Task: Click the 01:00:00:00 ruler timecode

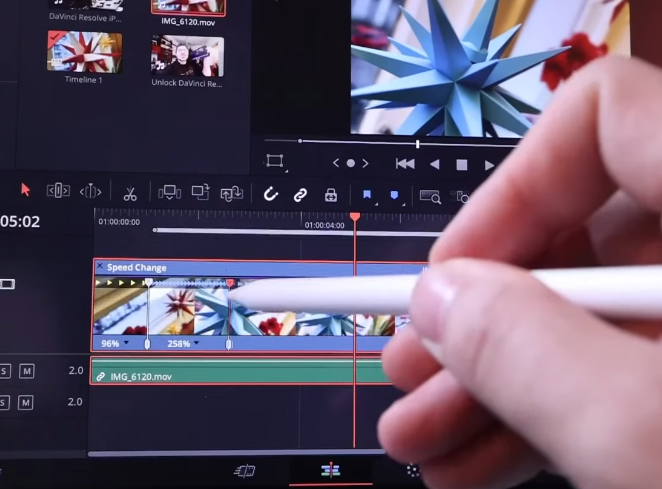Action: pos(119,222)
